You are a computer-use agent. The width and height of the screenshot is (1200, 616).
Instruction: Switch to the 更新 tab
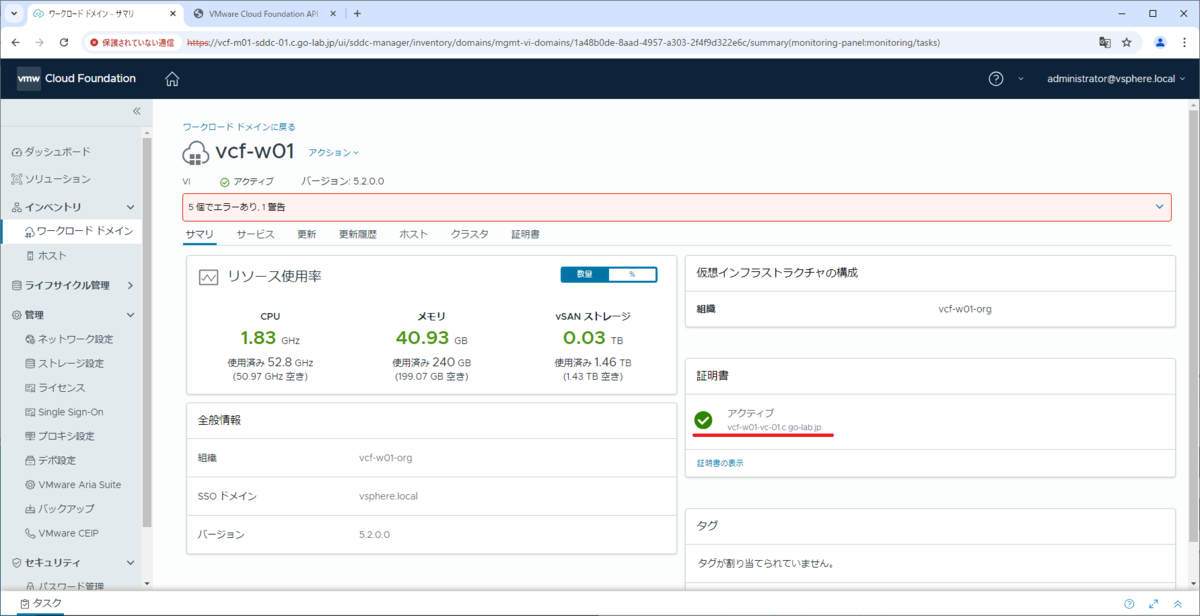(x=307, y=234)
